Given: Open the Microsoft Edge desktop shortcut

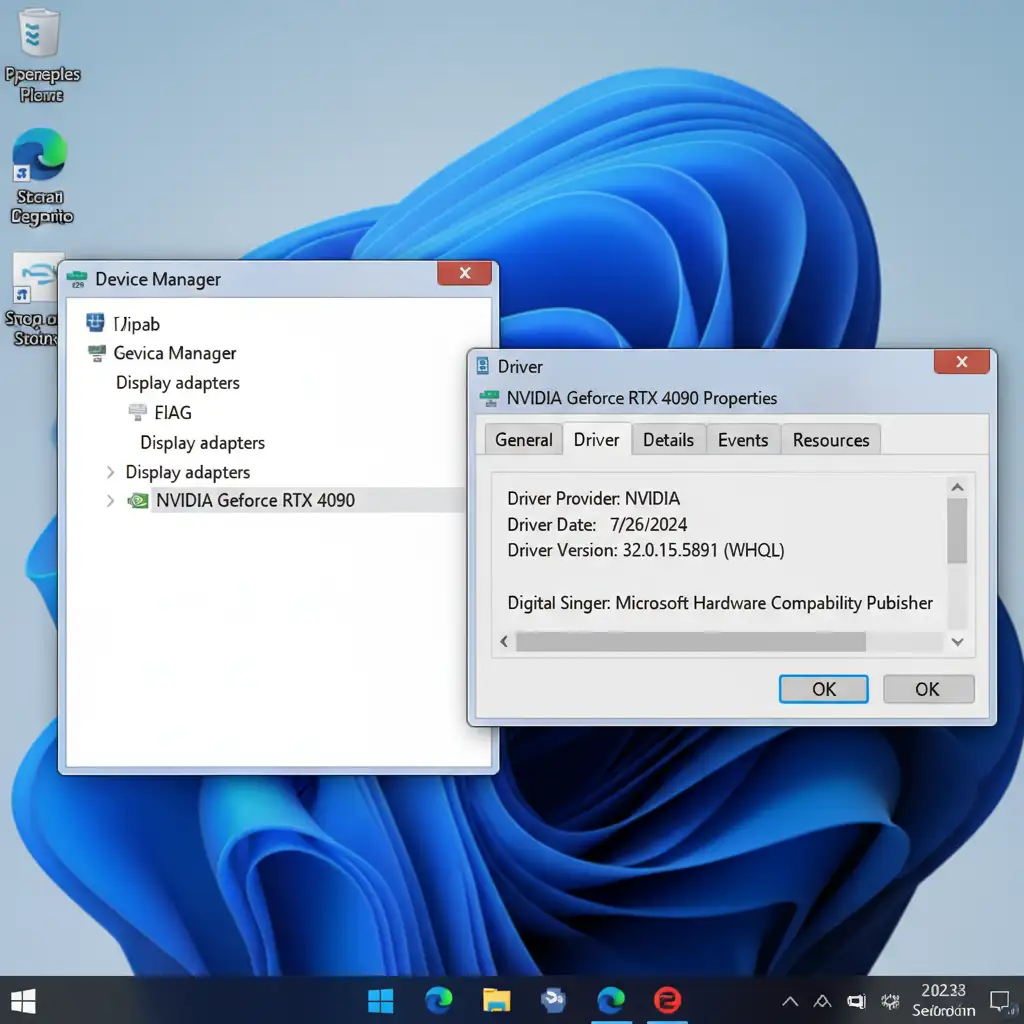Looking at the screenshot, I should 40,158.
